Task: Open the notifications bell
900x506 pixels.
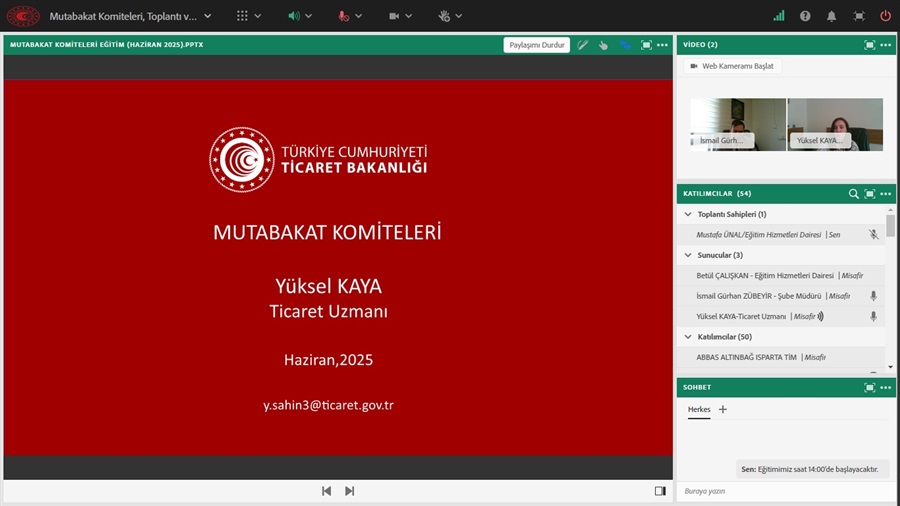Action: 831,16
